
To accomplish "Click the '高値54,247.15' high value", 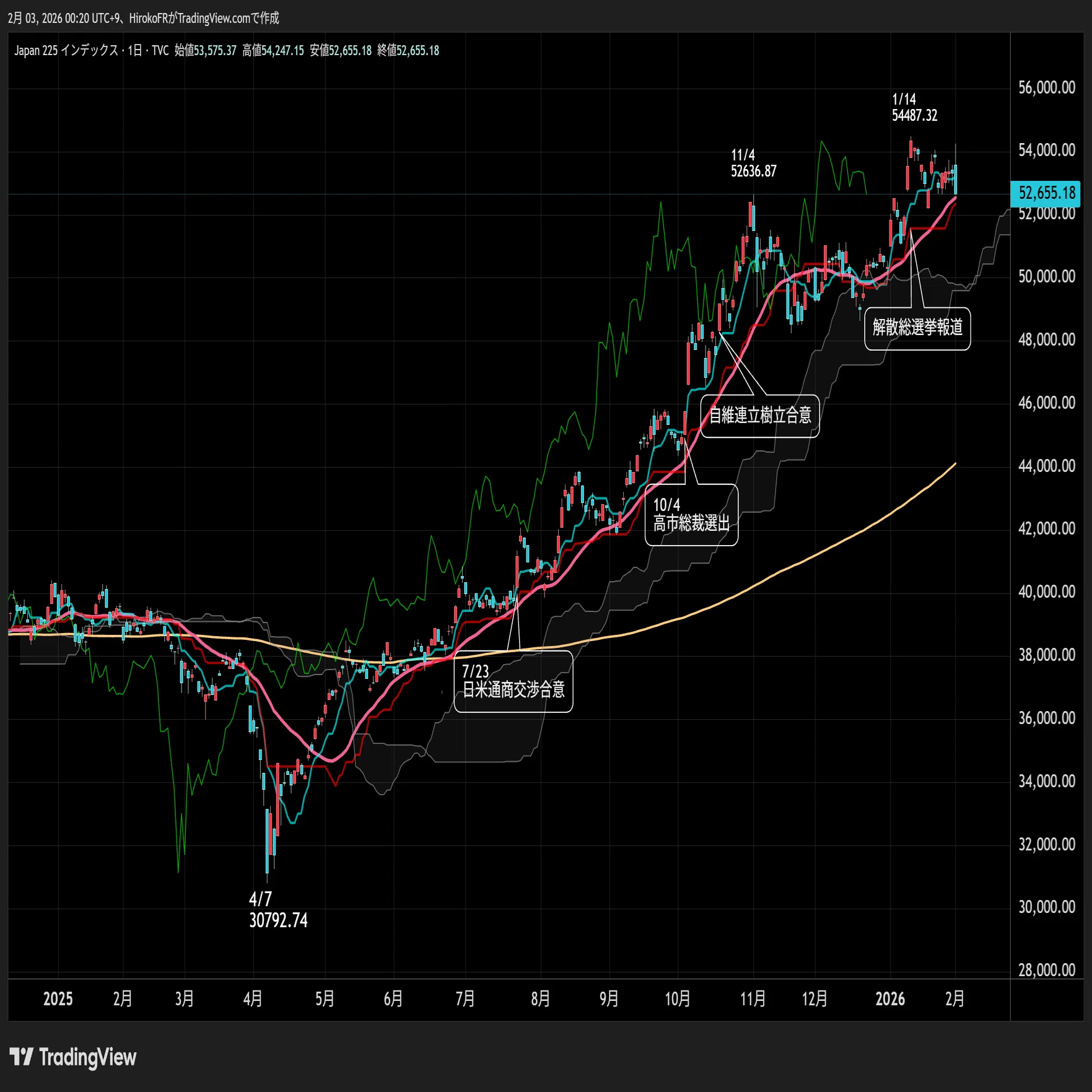I will tap(273, 51).
